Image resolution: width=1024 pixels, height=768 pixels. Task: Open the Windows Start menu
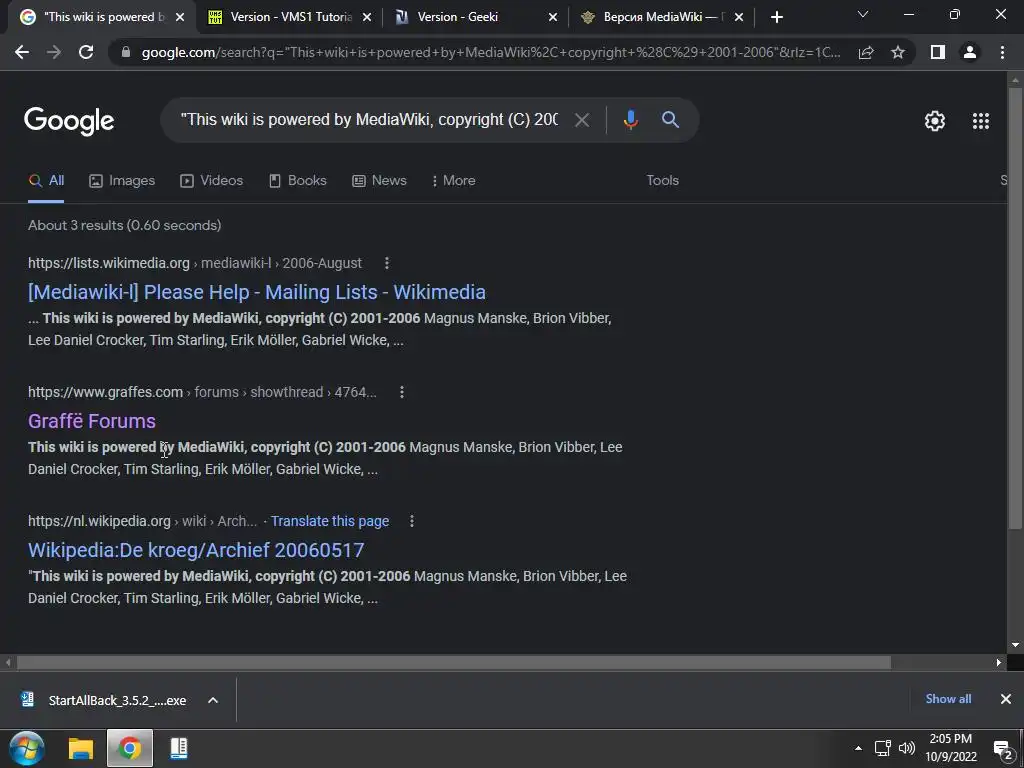(27, 748)
